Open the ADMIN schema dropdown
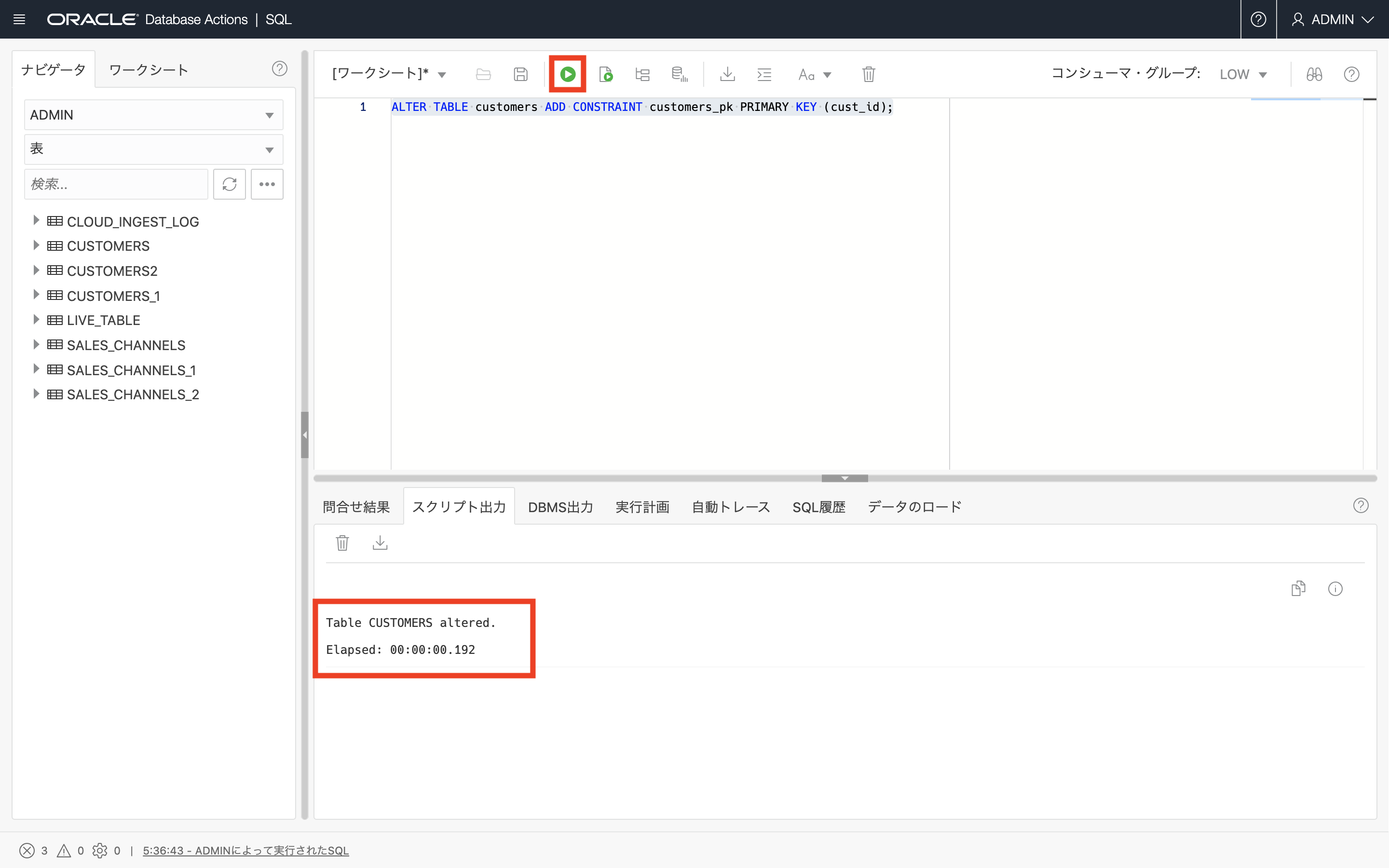This screenshot has height=868, width=1389. pos(153,115)
